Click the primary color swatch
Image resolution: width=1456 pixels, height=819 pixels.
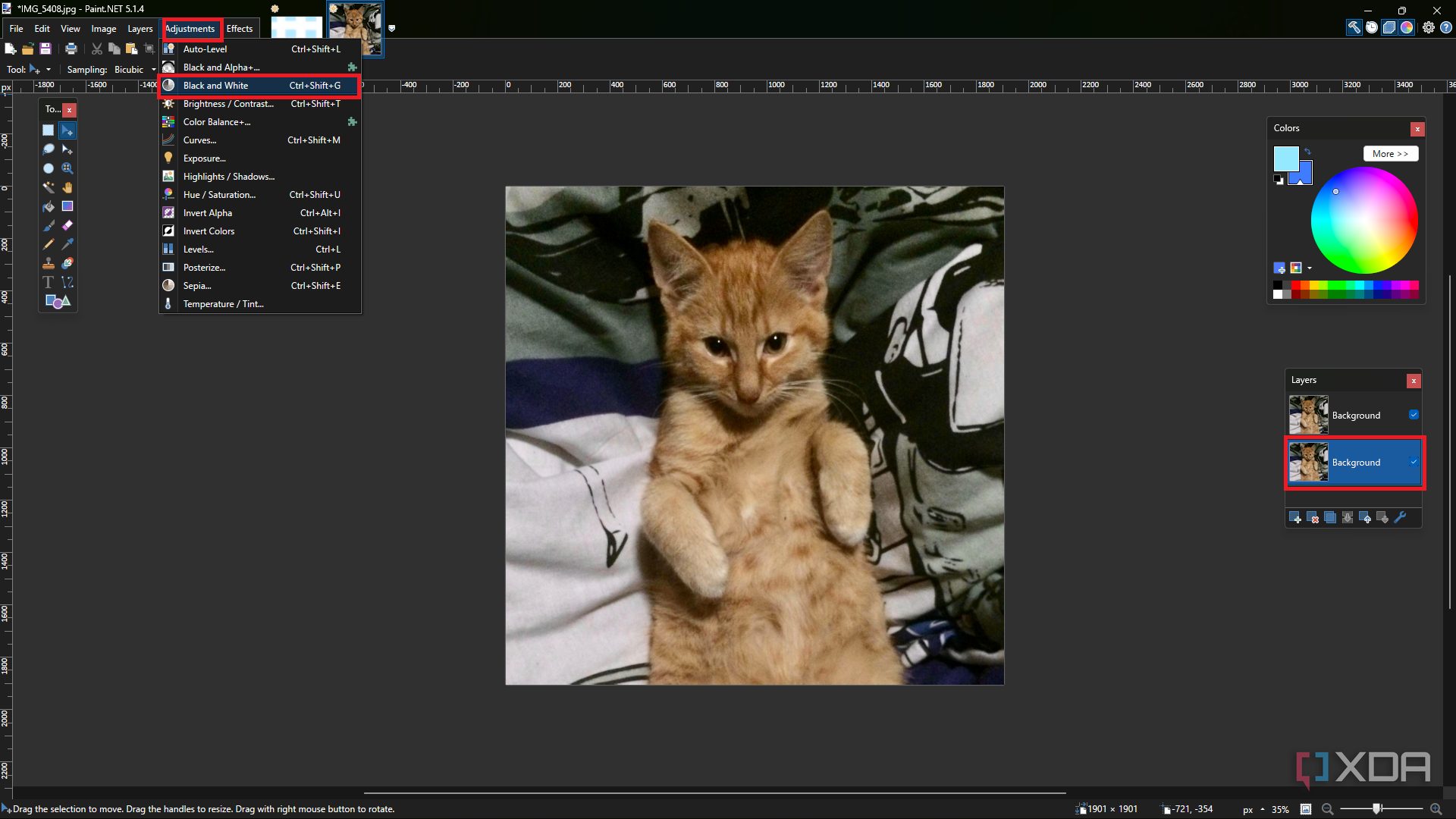pos(1285,158)
